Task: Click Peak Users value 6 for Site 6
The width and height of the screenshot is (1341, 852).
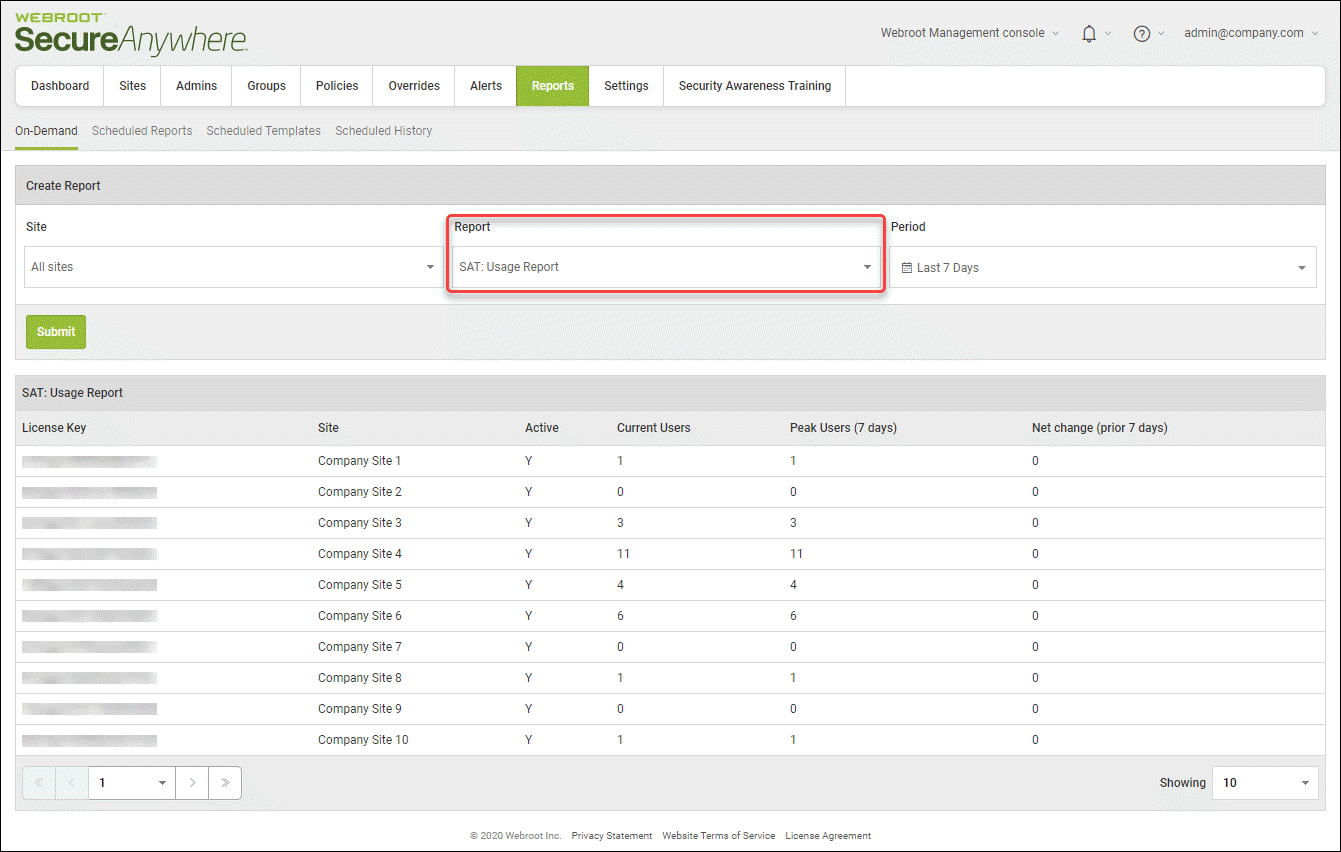Action: pyautogui.click(x=793, y=616)
